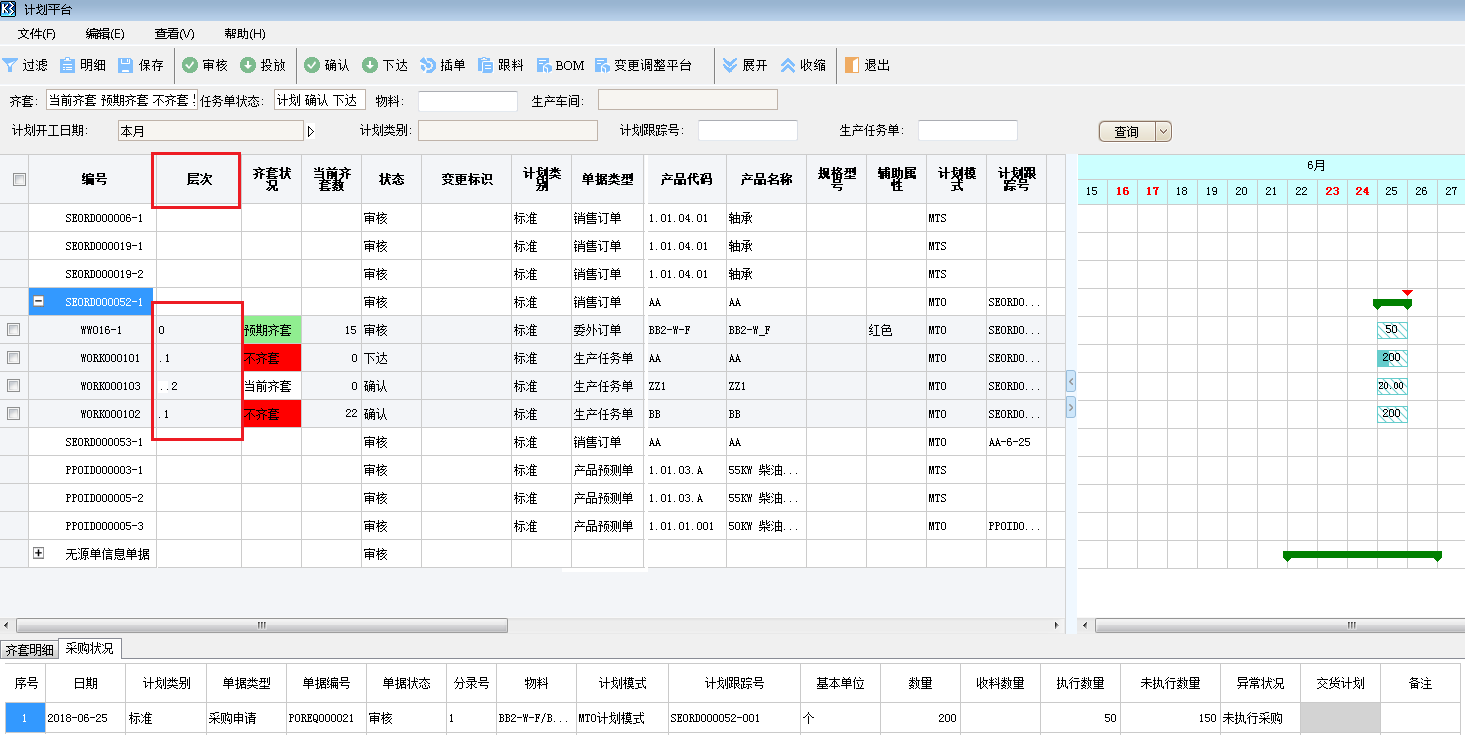Click the 生产任务单 input field
Screen dimensions: 1465x738
pyautogui.click(x=967, y=131)
